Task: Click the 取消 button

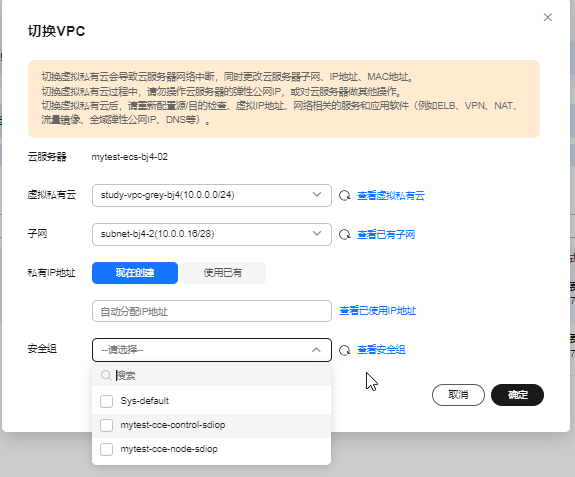Action: click(458, 395)
